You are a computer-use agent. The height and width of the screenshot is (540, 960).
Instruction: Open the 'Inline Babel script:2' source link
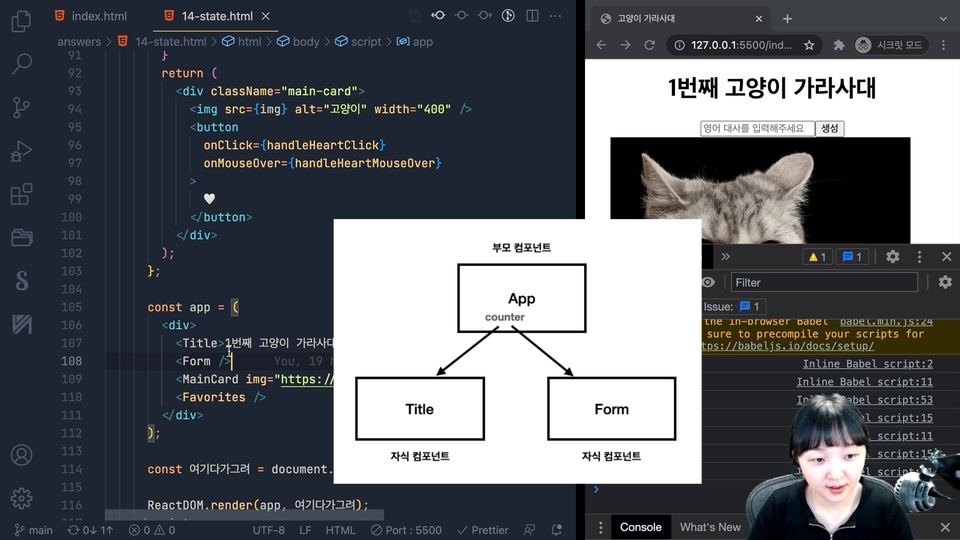tap(868, 364)
